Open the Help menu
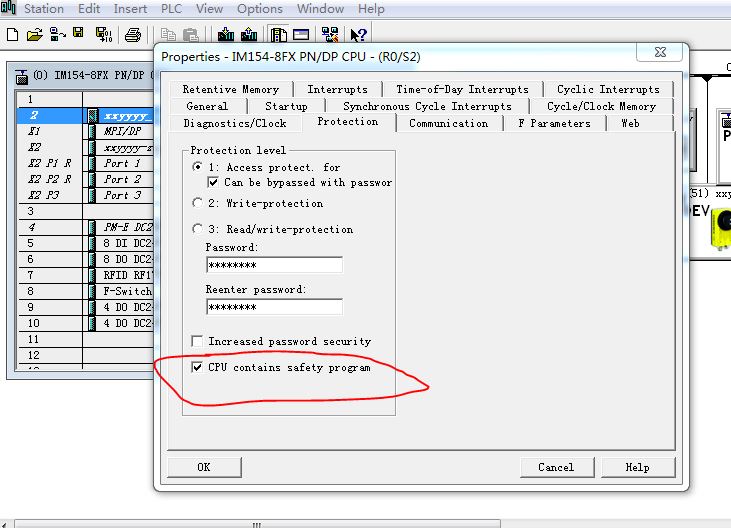This screenshot has width=731, height=528. click(371, 8)
